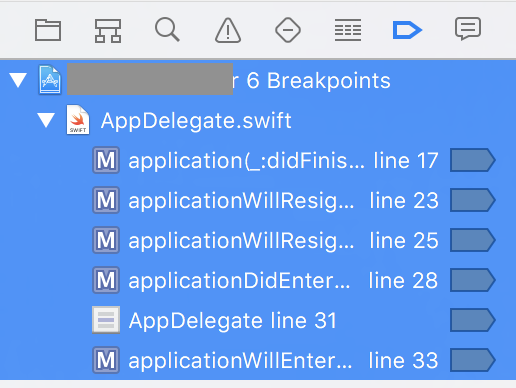Open the Issue navigator warning icon

coord(228,31)
